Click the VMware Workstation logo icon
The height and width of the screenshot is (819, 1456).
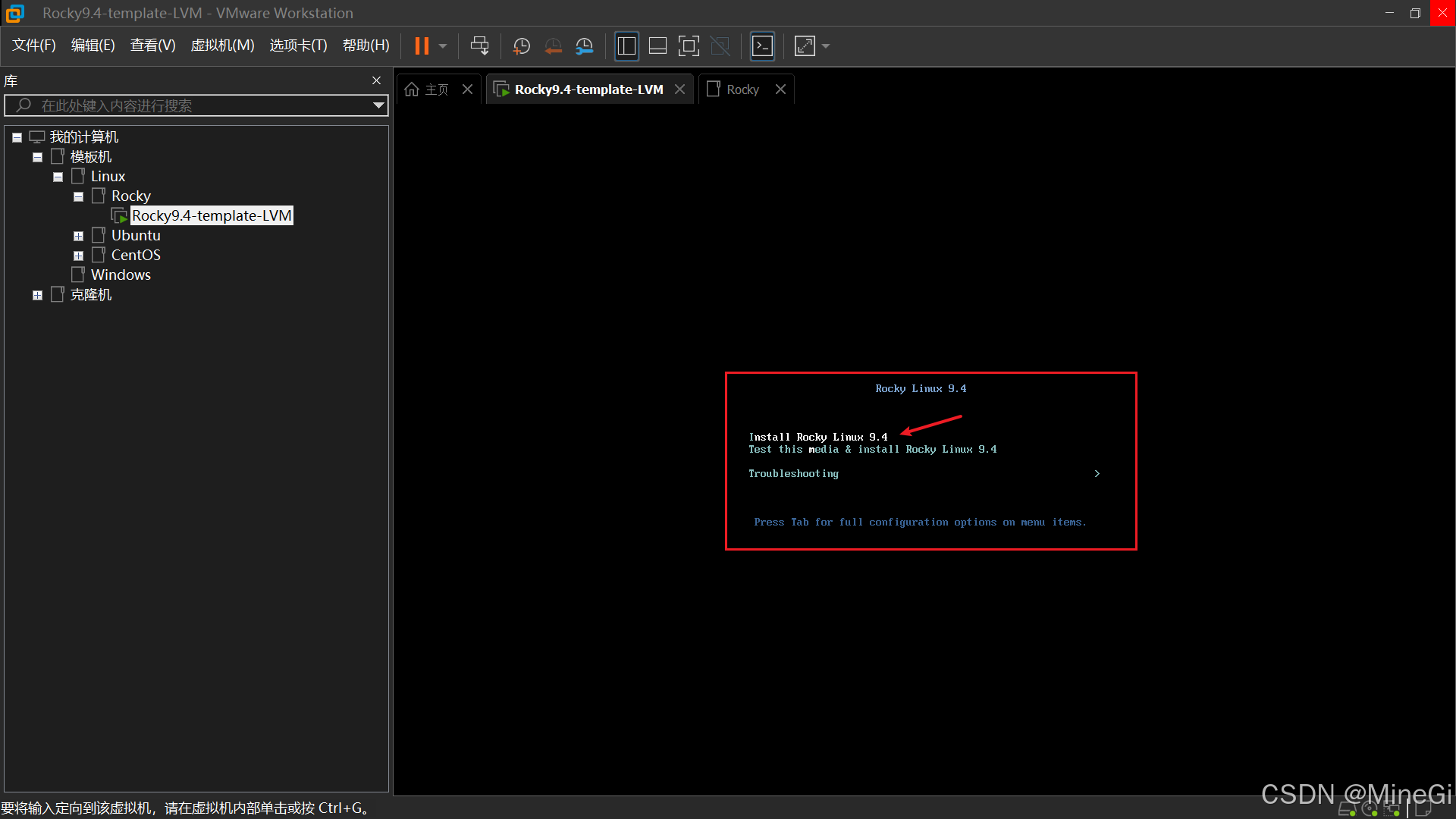coord(14,13)
